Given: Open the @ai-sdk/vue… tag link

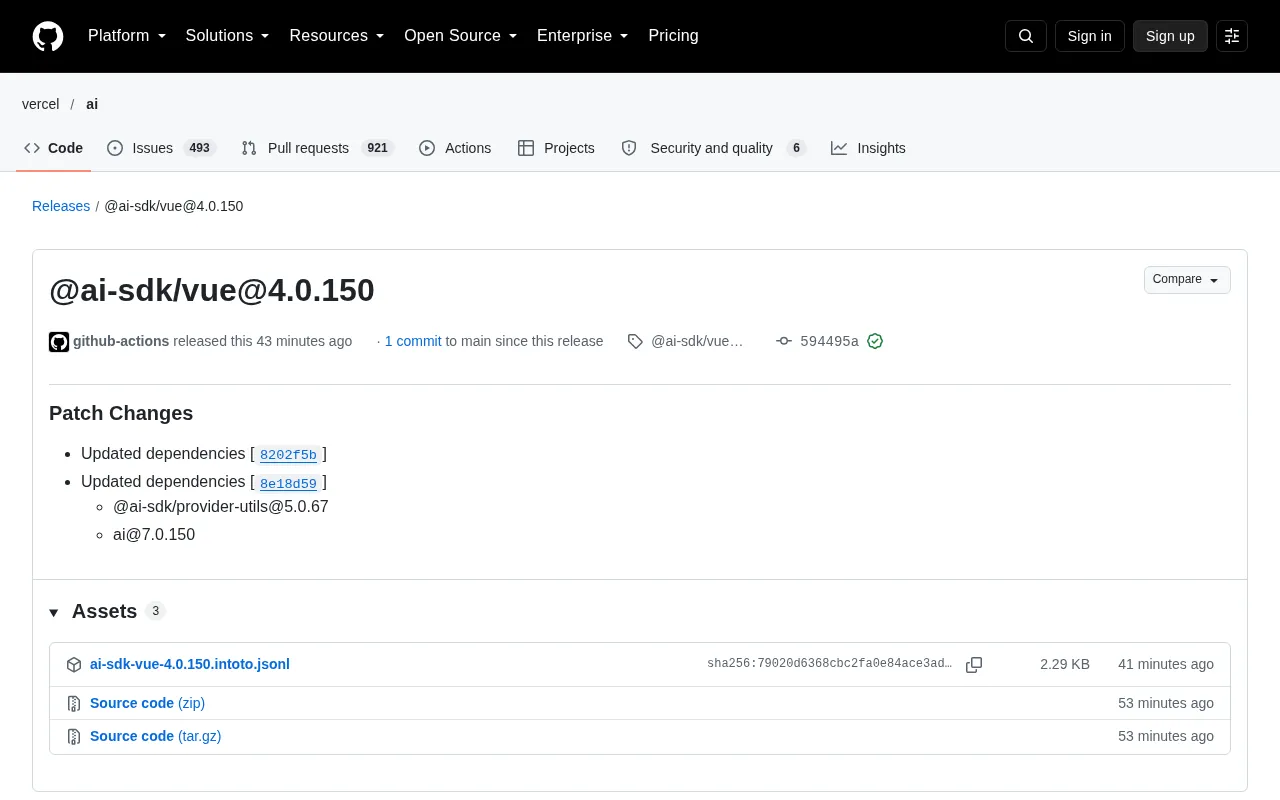Looking at the screenshot, I should [x=697, y=341].
